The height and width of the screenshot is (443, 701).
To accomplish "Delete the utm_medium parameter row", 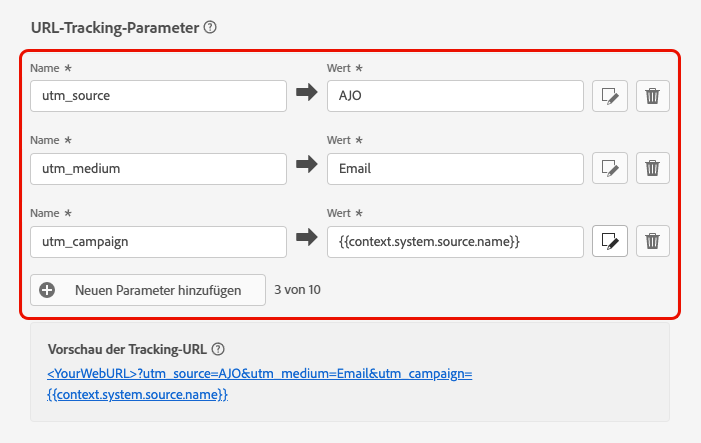I will [x=653, y=168].
